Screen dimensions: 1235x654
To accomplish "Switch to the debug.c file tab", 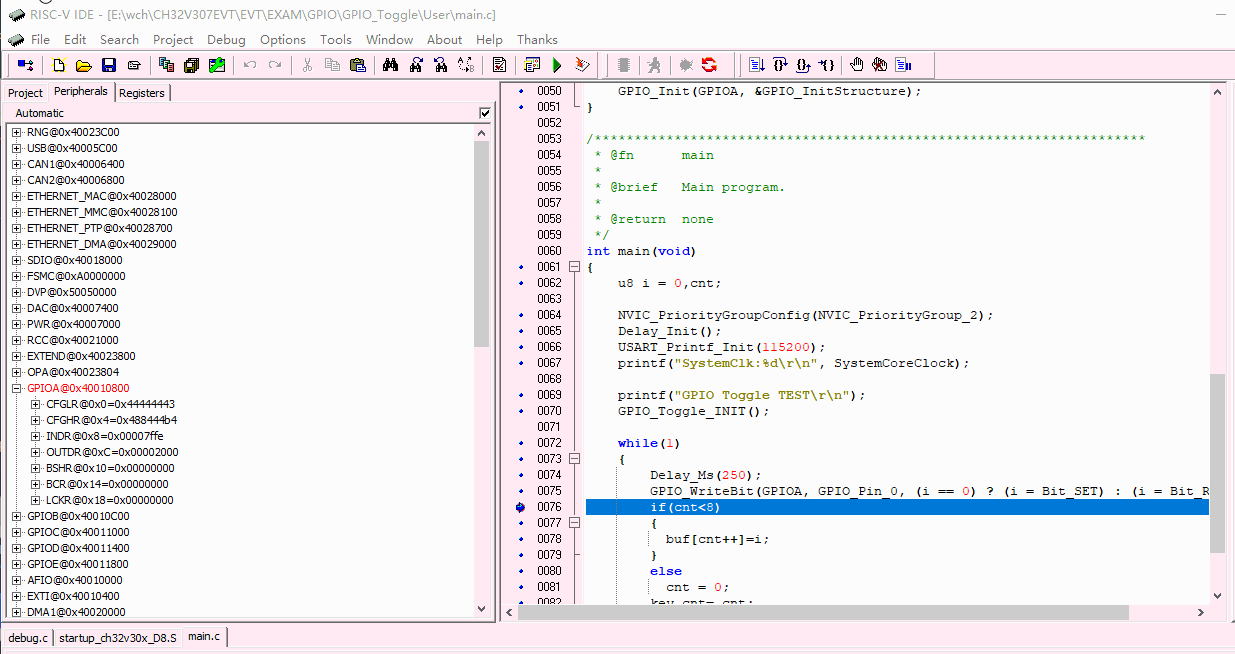I will [28, 637].
